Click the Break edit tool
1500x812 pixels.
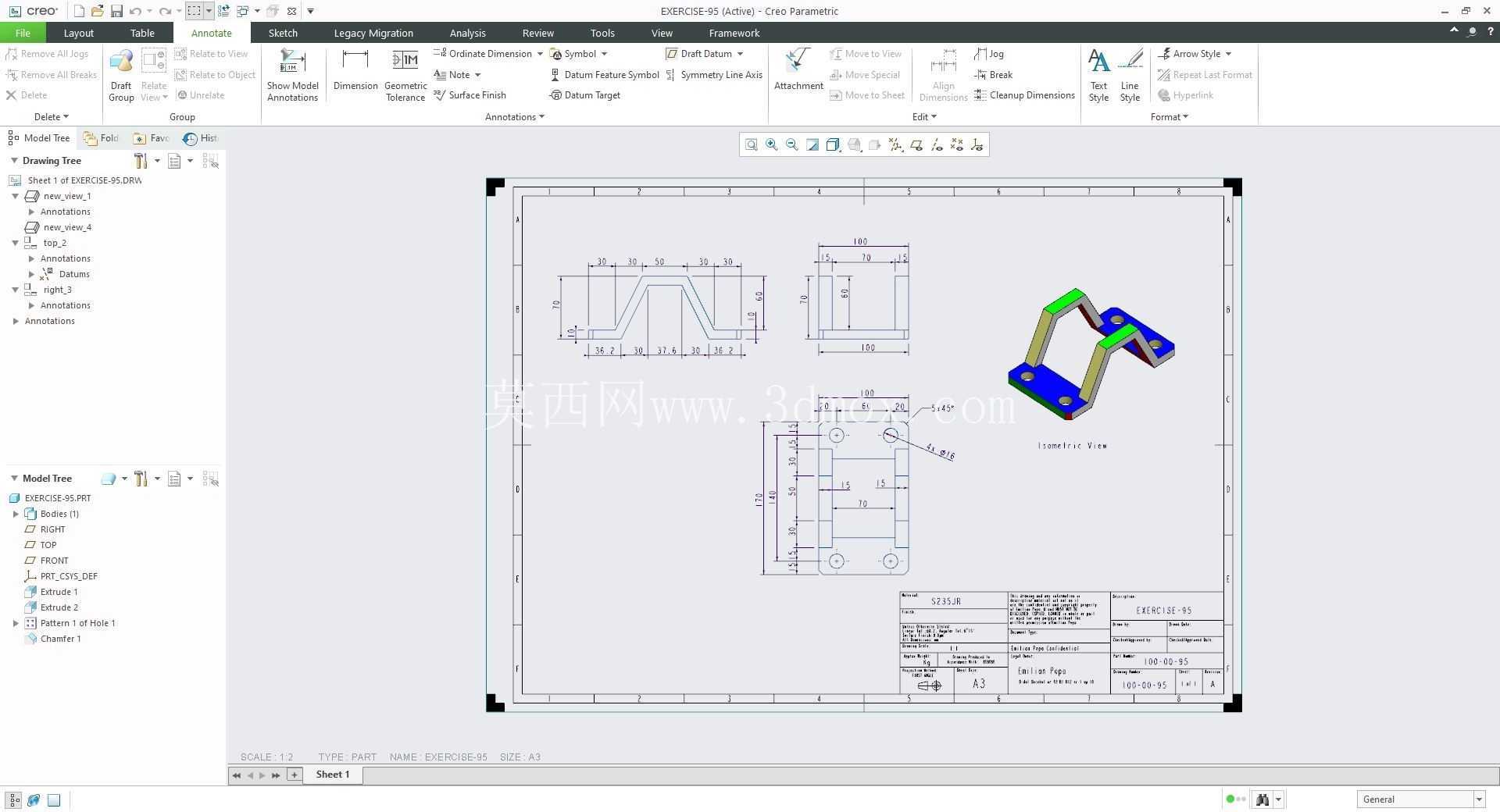click(993, 75)
